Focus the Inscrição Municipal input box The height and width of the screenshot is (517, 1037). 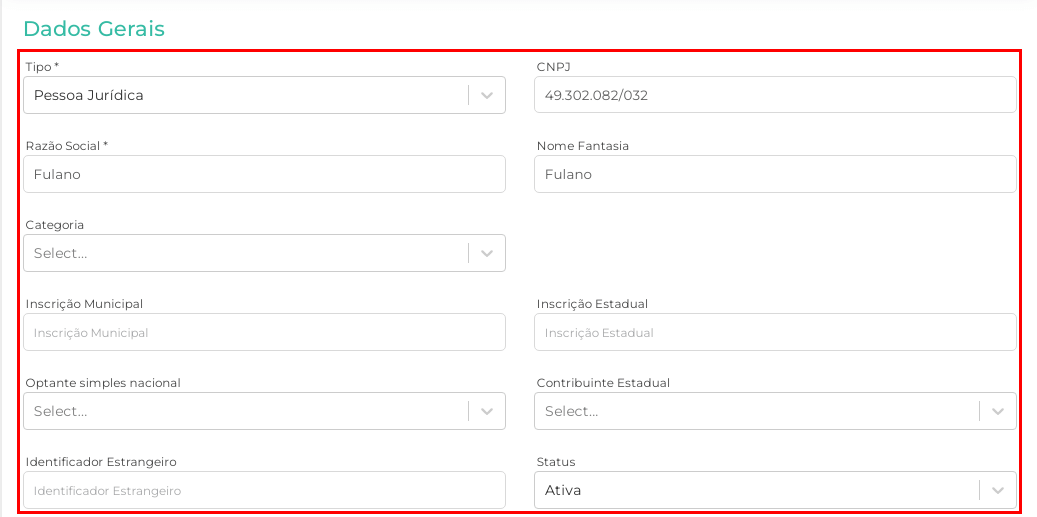tap(264, 332)
